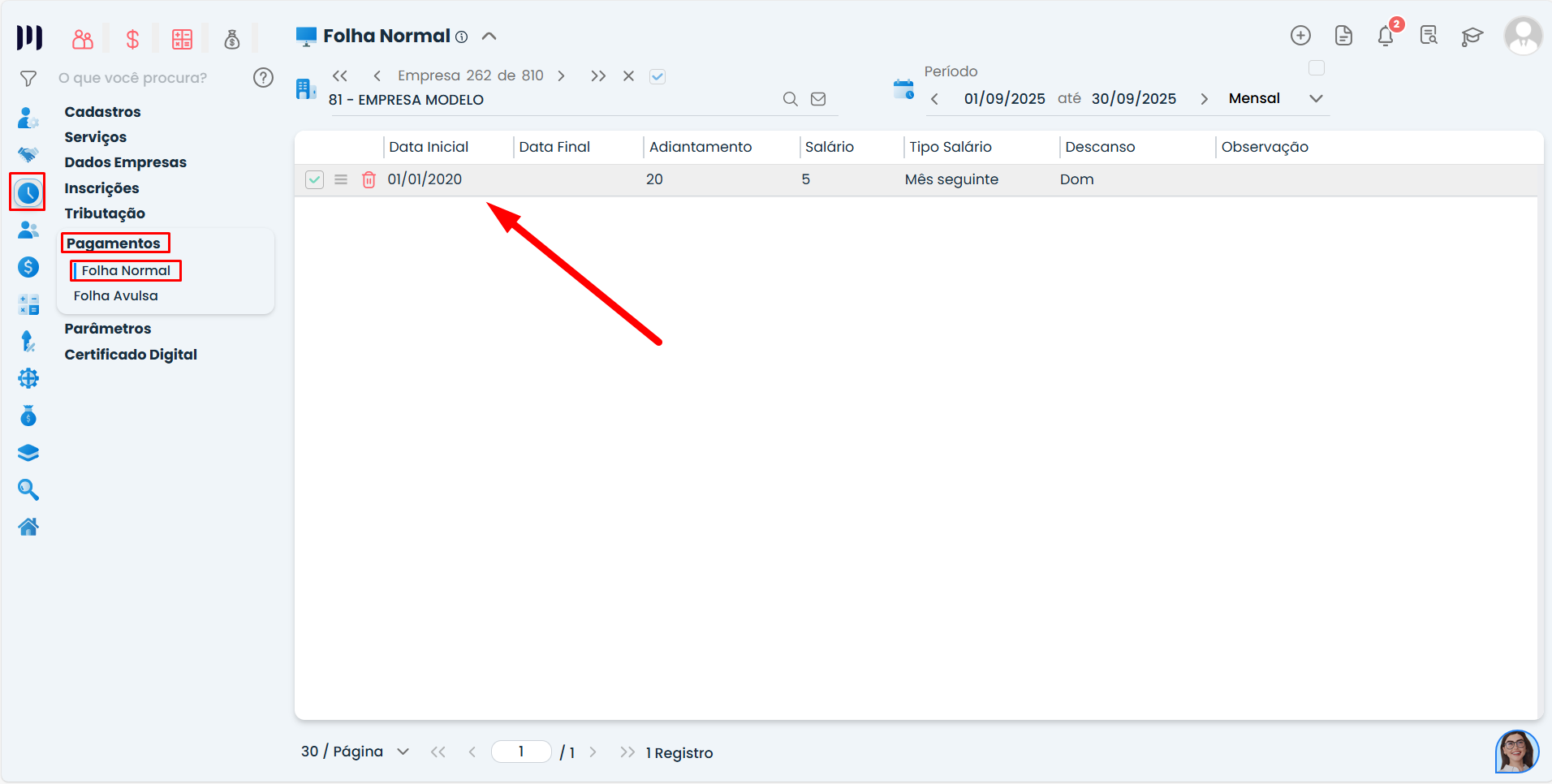
Task: Delete the 01/01/2020 record with the trash icon
Action: click(369, 179)
